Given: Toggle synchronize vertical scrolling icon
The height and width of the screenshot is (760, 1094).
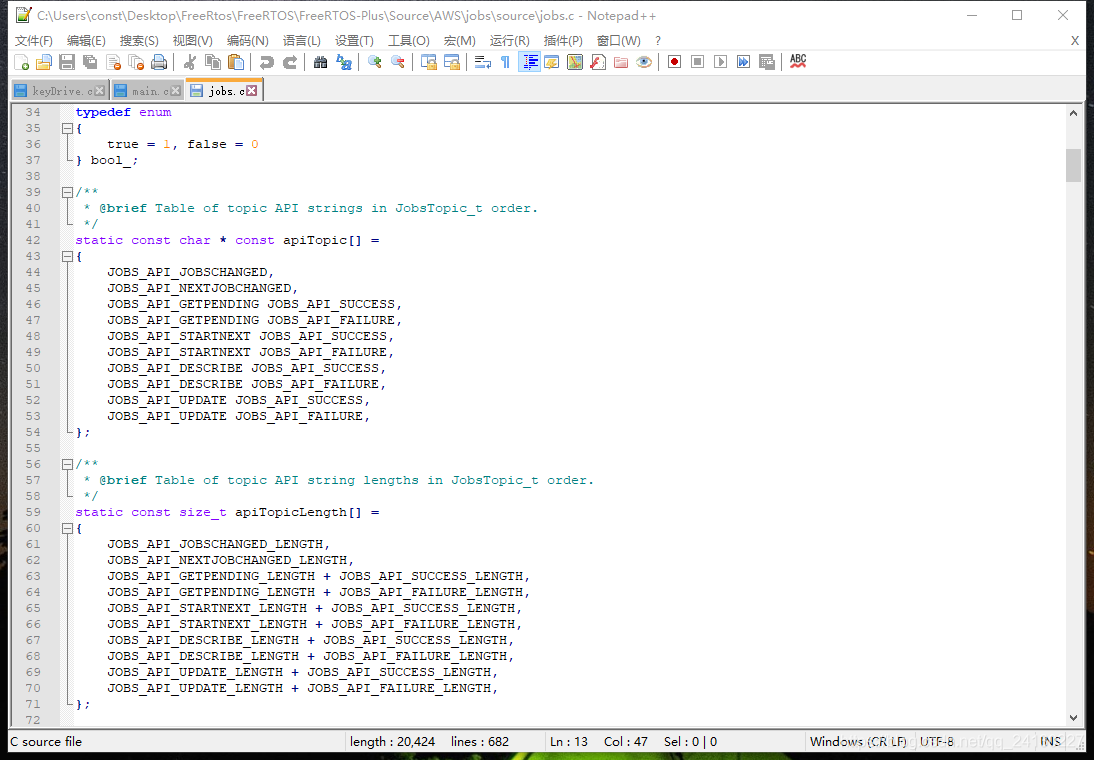Looking at the screenshot, I should coord(428,62).
